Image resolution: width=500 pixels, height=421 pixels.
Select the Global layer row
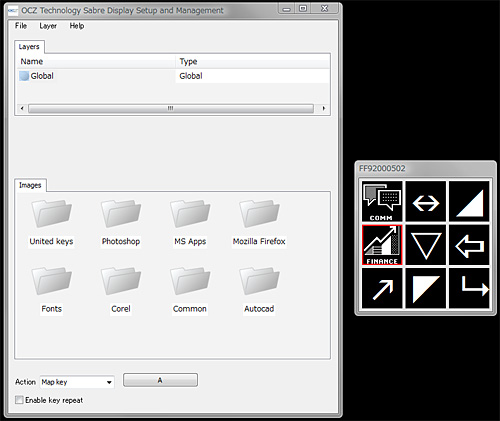click(173, 76)
